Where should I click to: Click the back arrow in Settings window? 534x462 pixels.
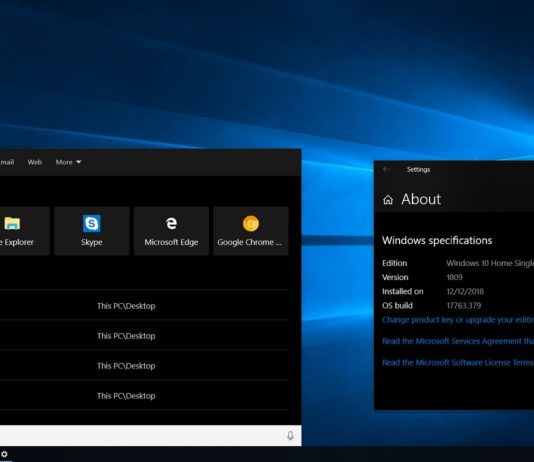(386, 169)
